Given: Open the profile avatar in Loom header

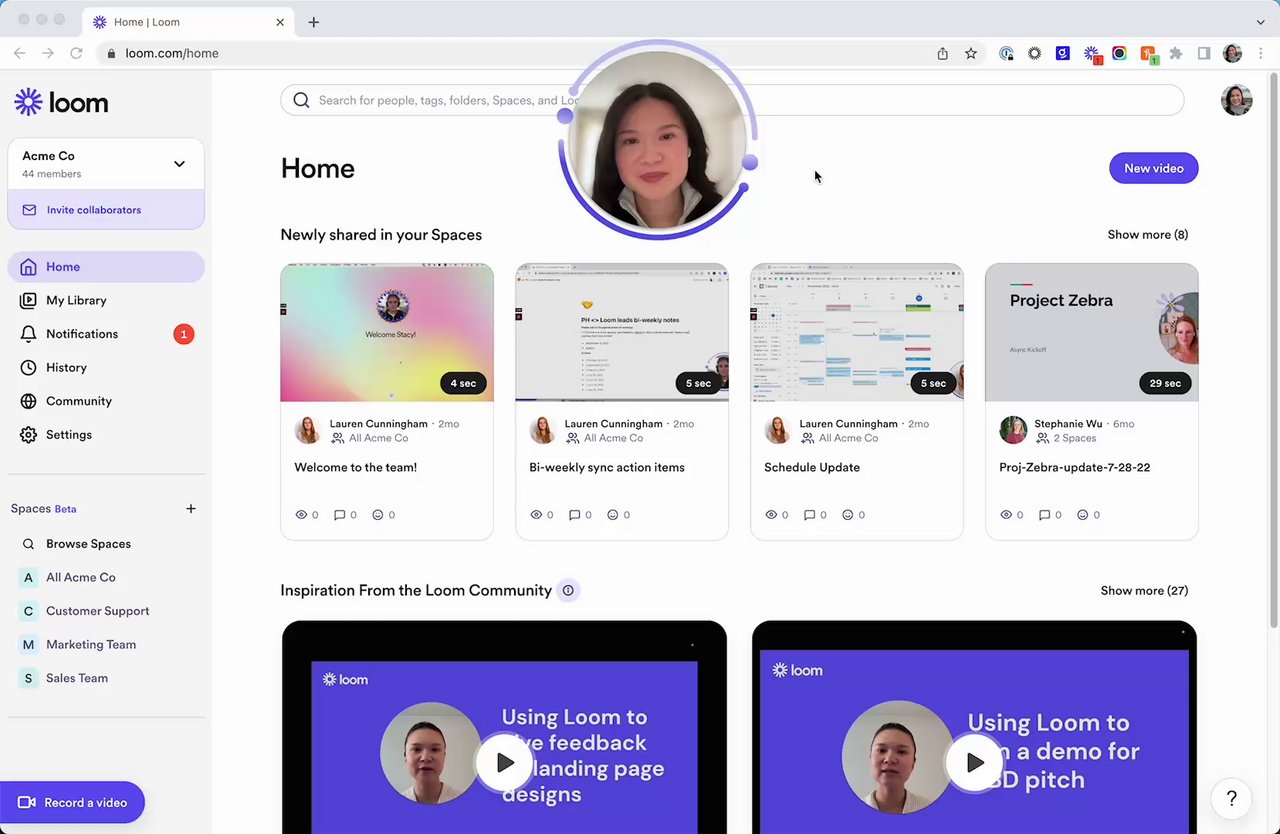Looking at the screenshot, I should coord(1237,100).
